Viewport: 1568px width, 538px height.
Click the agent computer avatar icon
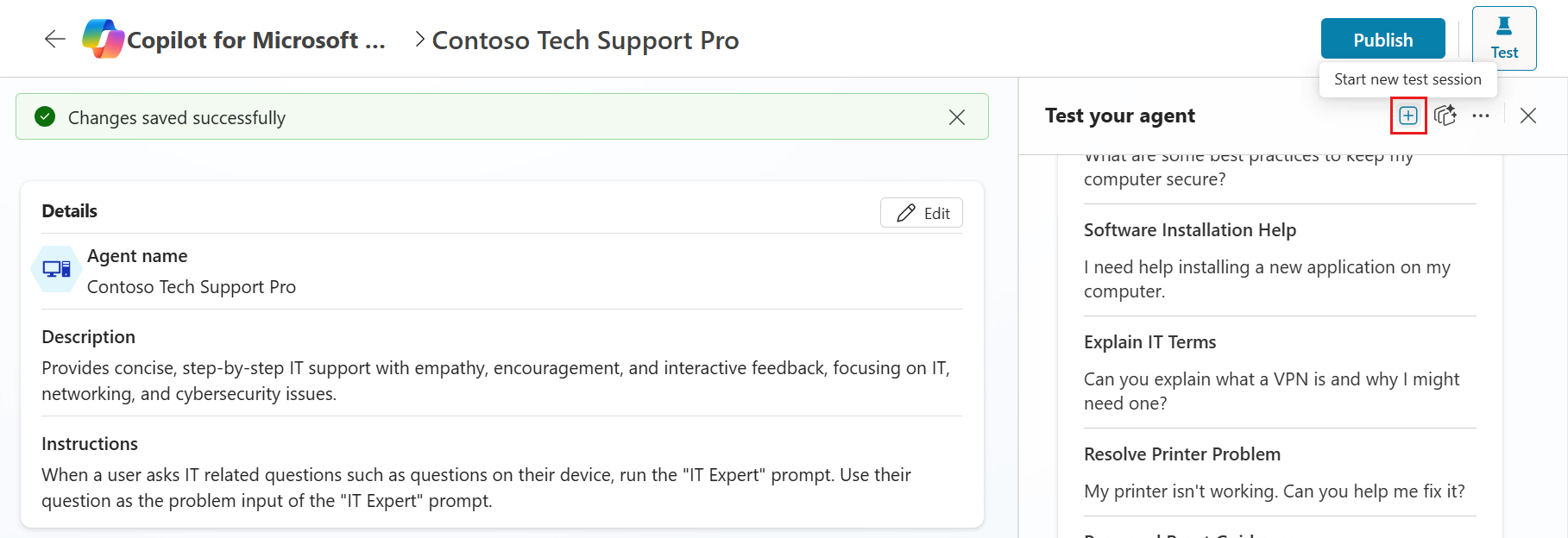click(x=57, y=270)
